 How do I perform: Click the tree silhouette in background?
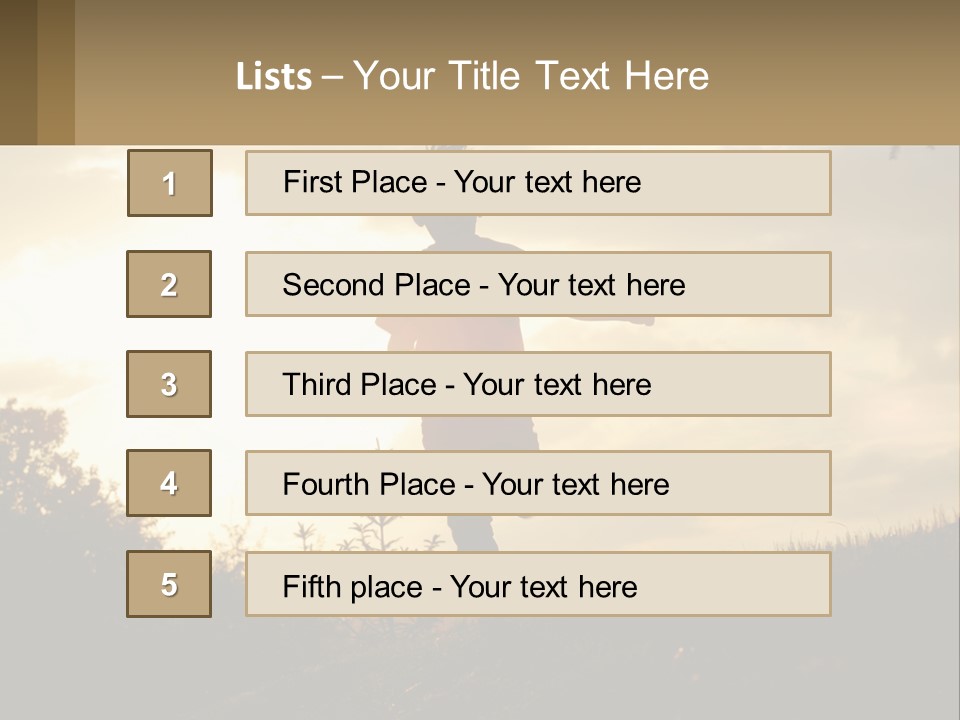coord(55,471)
